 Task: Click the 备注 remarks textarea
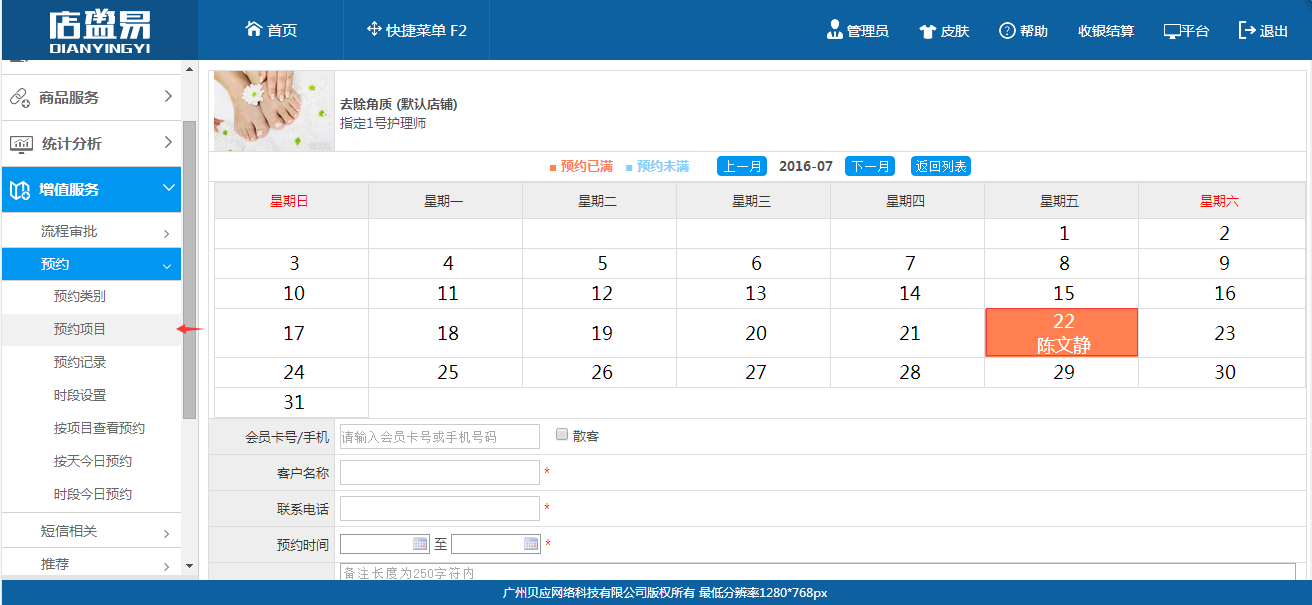(818, 571)
